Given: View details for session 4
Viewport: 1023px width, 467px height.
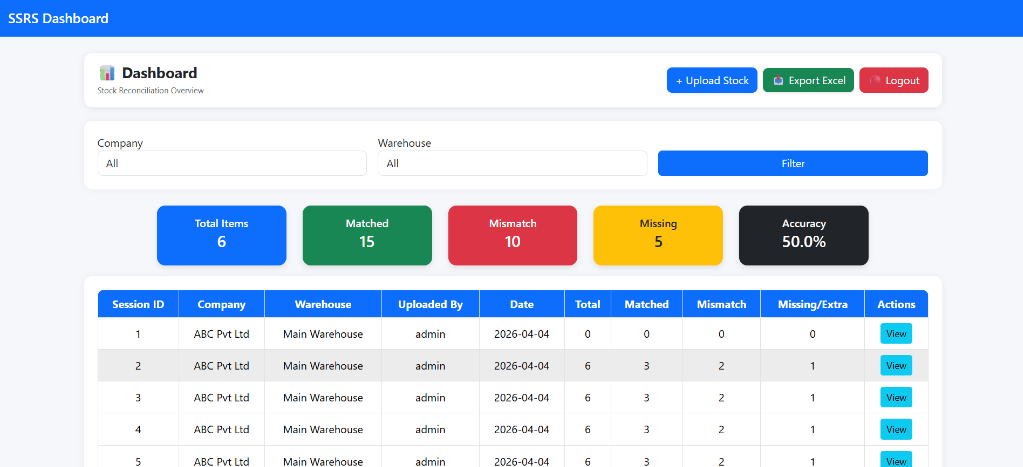Looking at the screenshot, I should point(896,430).
